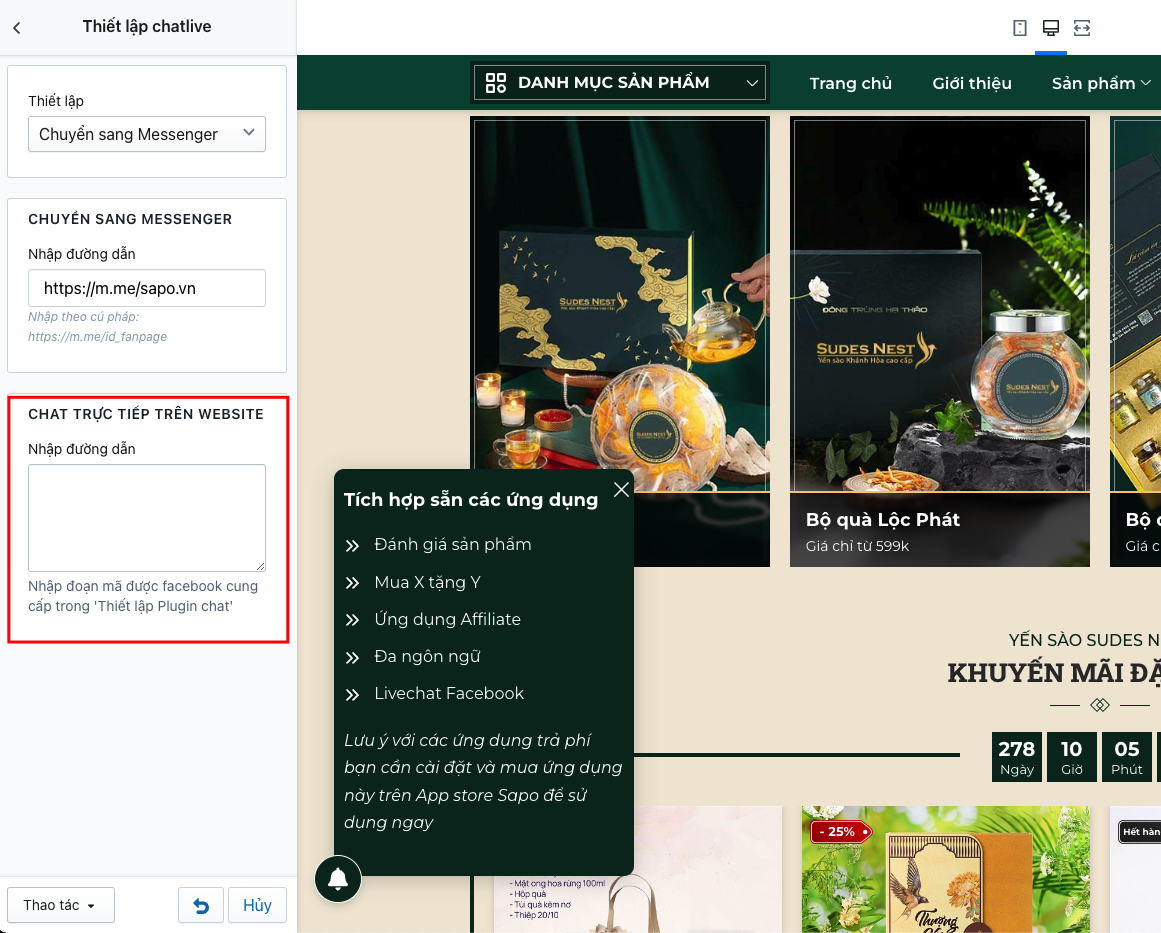Click the Hủy button
Screen dimensions: 1161x933
257,905
